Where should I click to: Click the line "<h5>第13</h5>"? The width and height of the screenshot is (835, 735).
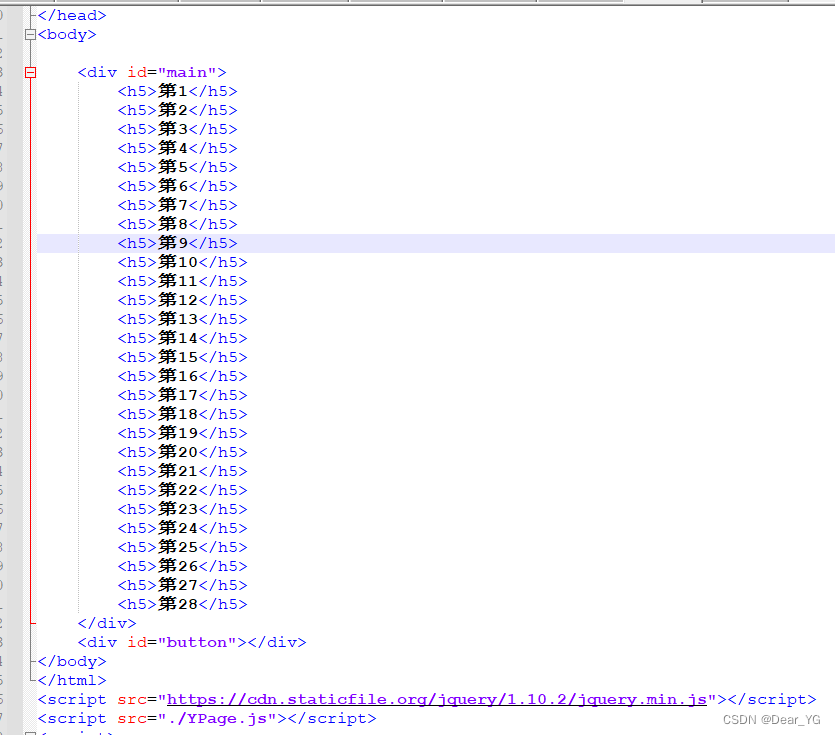183,319
